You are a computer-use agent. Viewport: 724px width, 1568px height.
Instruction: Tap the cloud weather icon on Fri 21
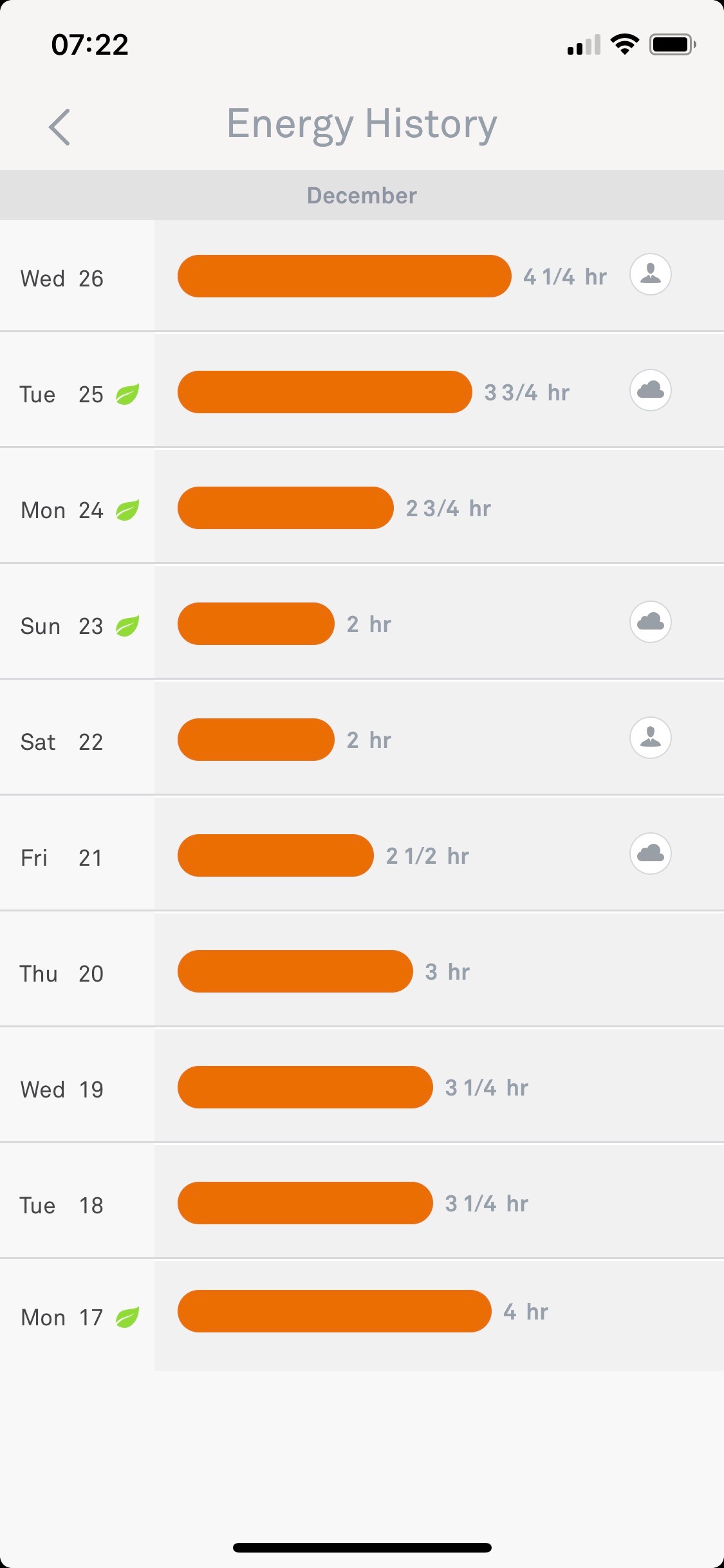coord(650,854)
